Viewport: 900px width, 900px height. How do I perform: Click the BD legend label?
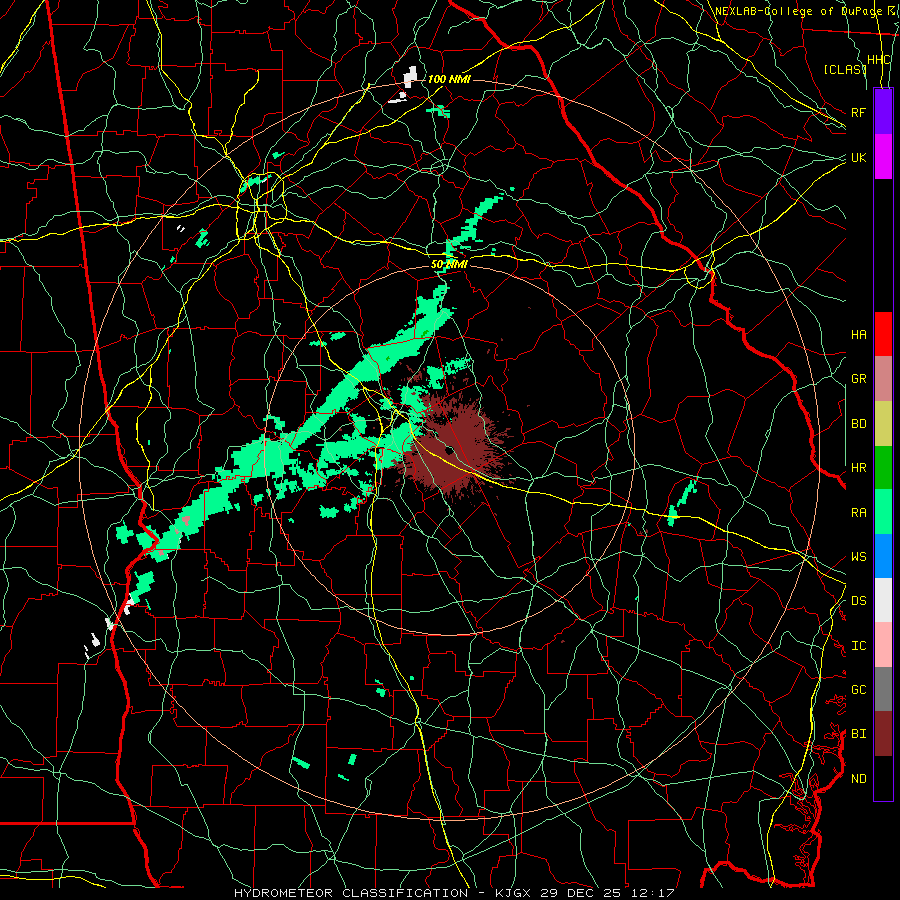(858, 424)
